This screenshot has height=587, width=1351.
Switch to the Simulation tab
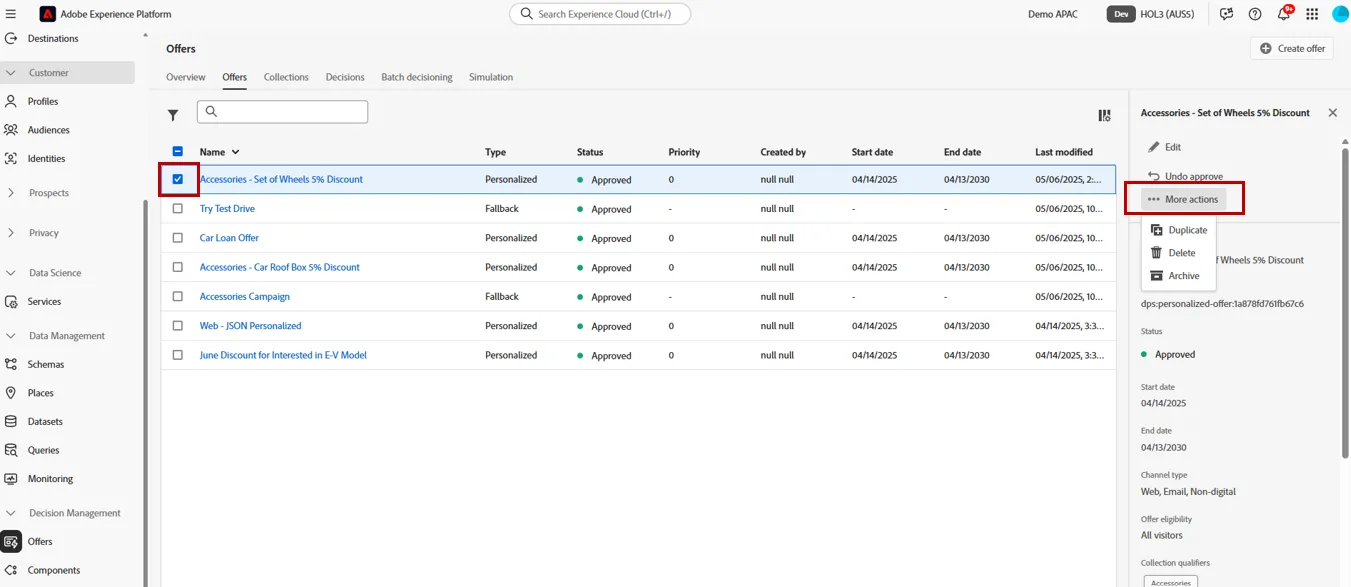click(x=491, y=77)
